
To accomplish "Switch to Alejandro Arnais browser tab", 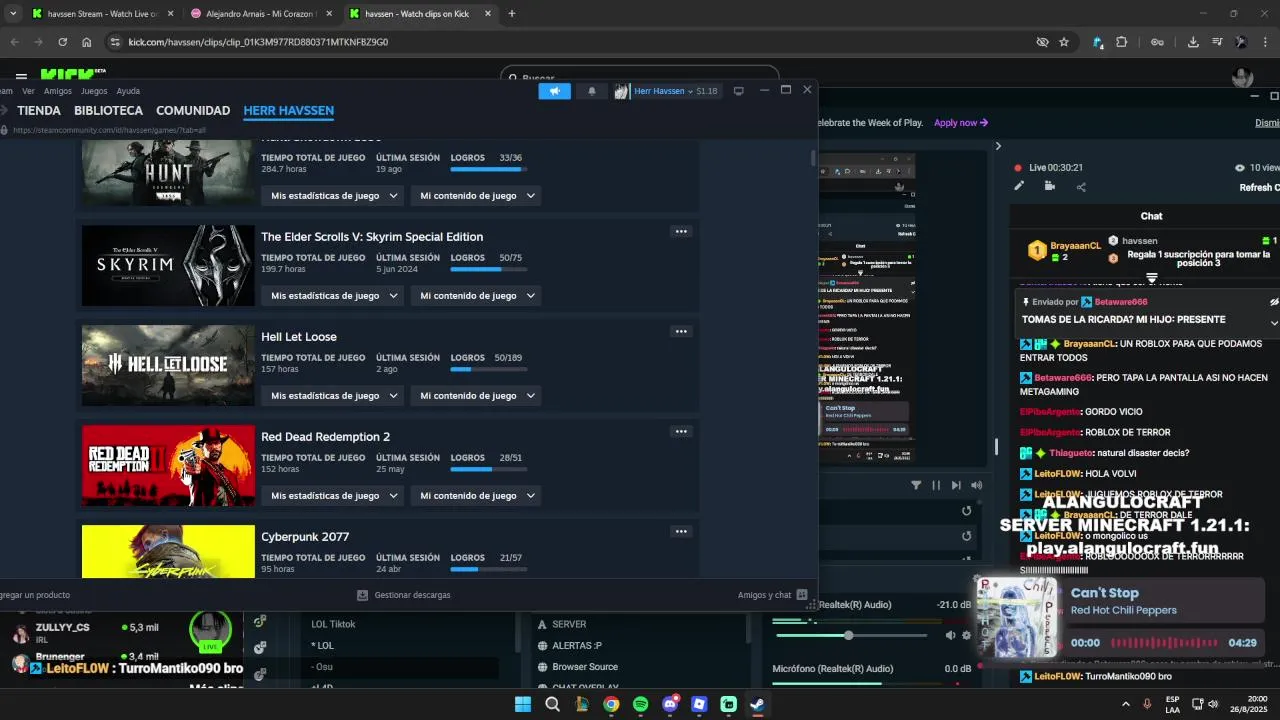I will tap(260, 14).
